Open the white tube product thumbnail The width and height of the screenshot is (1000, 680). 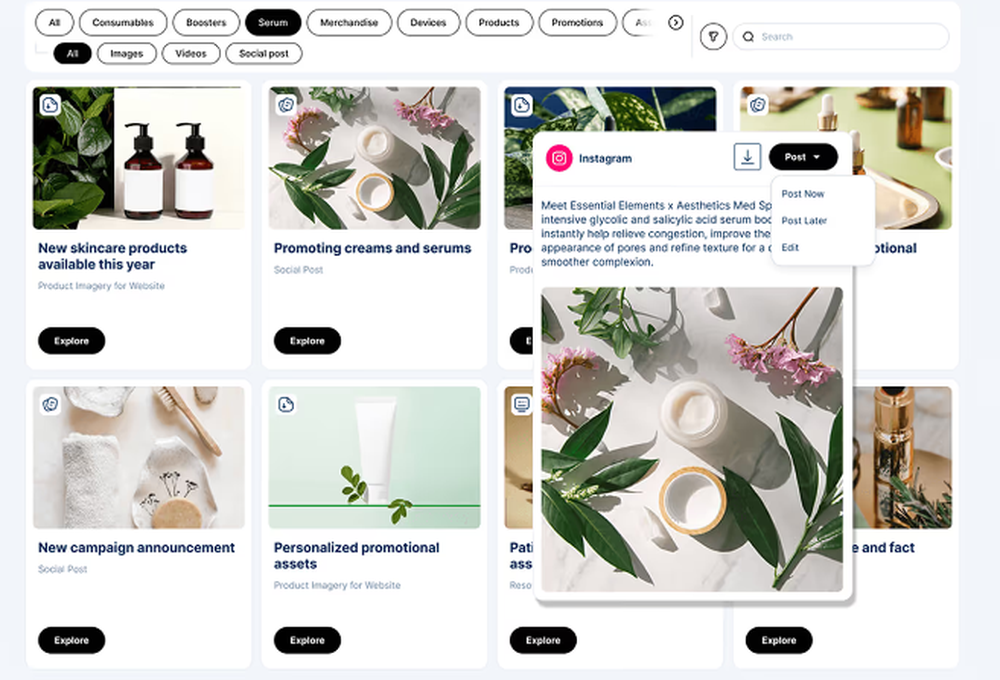click(x=374, y=457)
